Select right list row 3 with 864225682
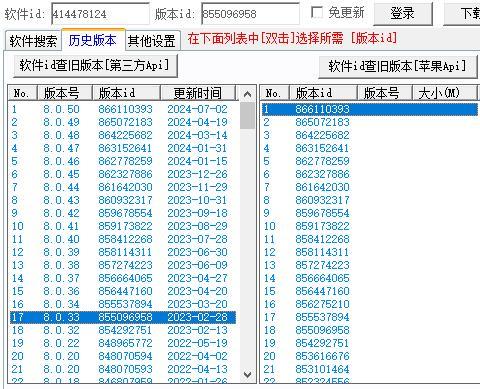This screenshot has height=389, width=480. (370, 135)
